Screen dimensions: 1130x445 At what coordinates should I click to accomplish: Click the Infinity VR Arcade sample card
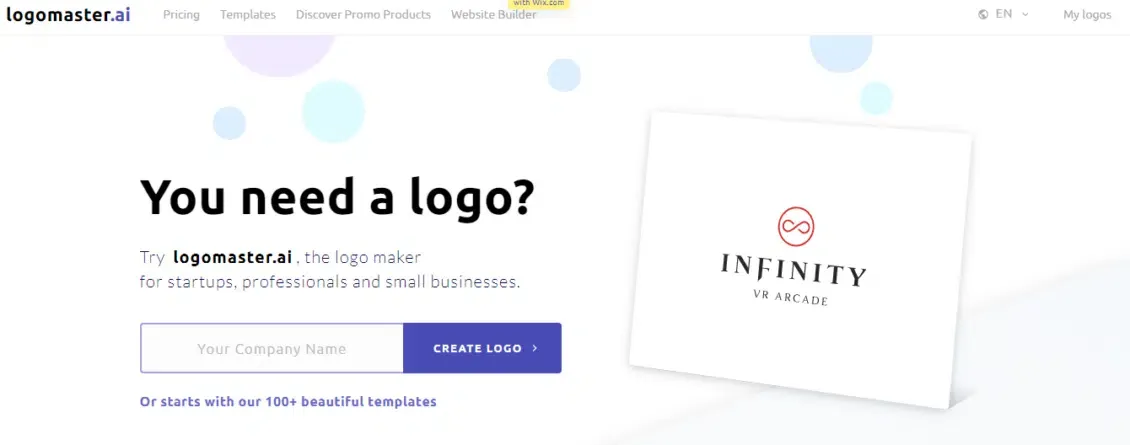(x=800, y=260)
